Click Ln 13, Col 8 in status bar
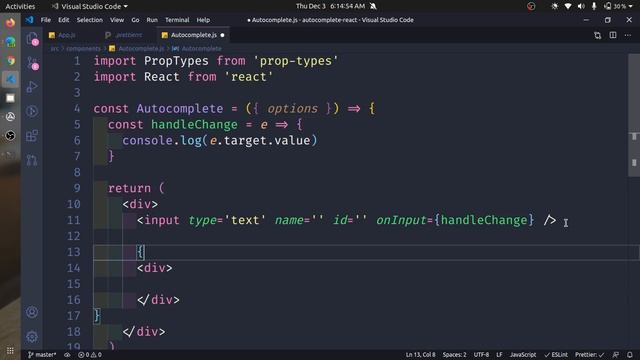Image resolution: width=640 pixels, height=360 pixels. [x=420, y=355]
